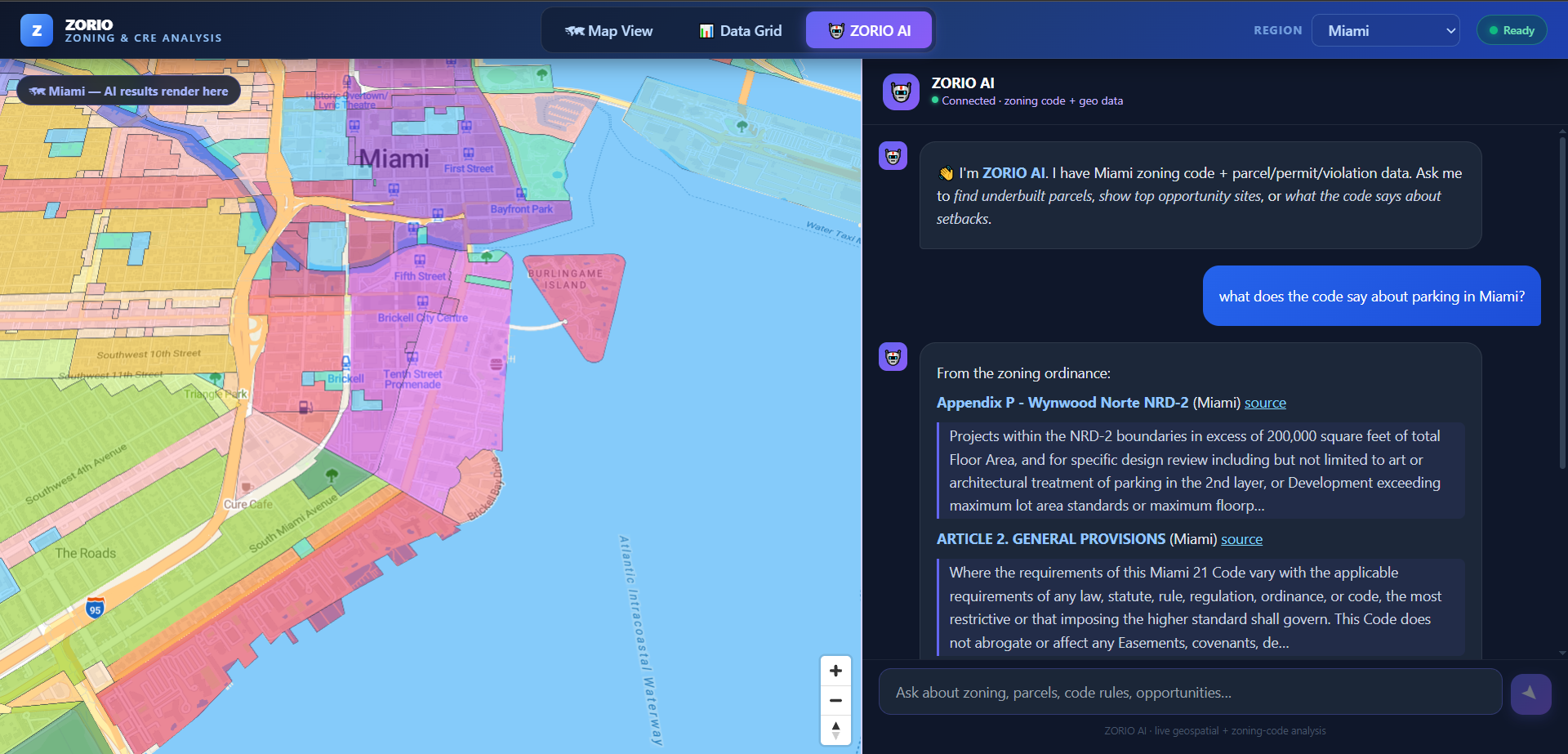Switch to Map View tab
Screen dimensions: 1568x754
pyautogui.click(x=608, y=30)
